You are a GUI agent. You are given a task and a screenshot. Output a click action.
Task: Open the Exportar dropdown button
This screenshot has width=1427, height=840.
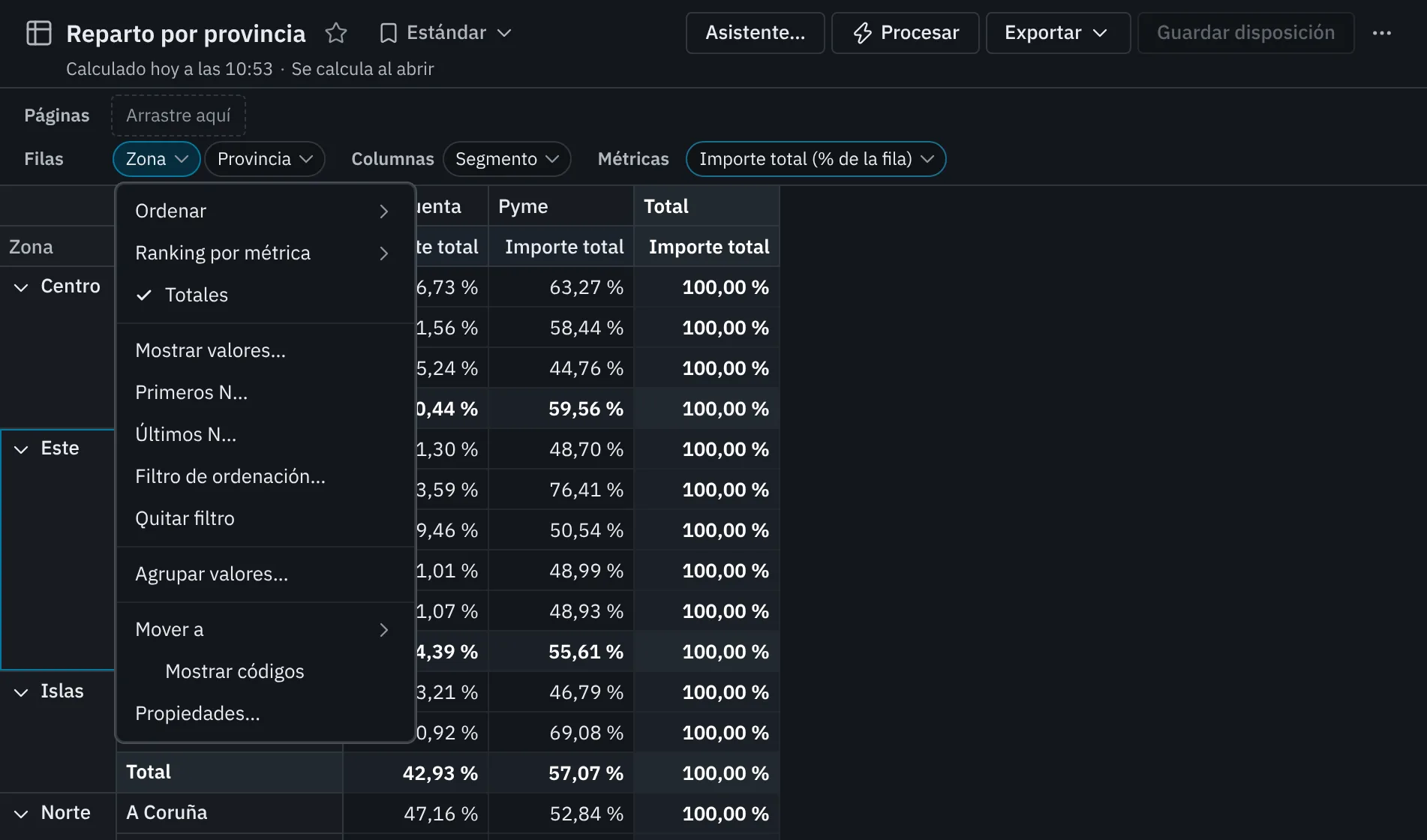coord(1058,33)
